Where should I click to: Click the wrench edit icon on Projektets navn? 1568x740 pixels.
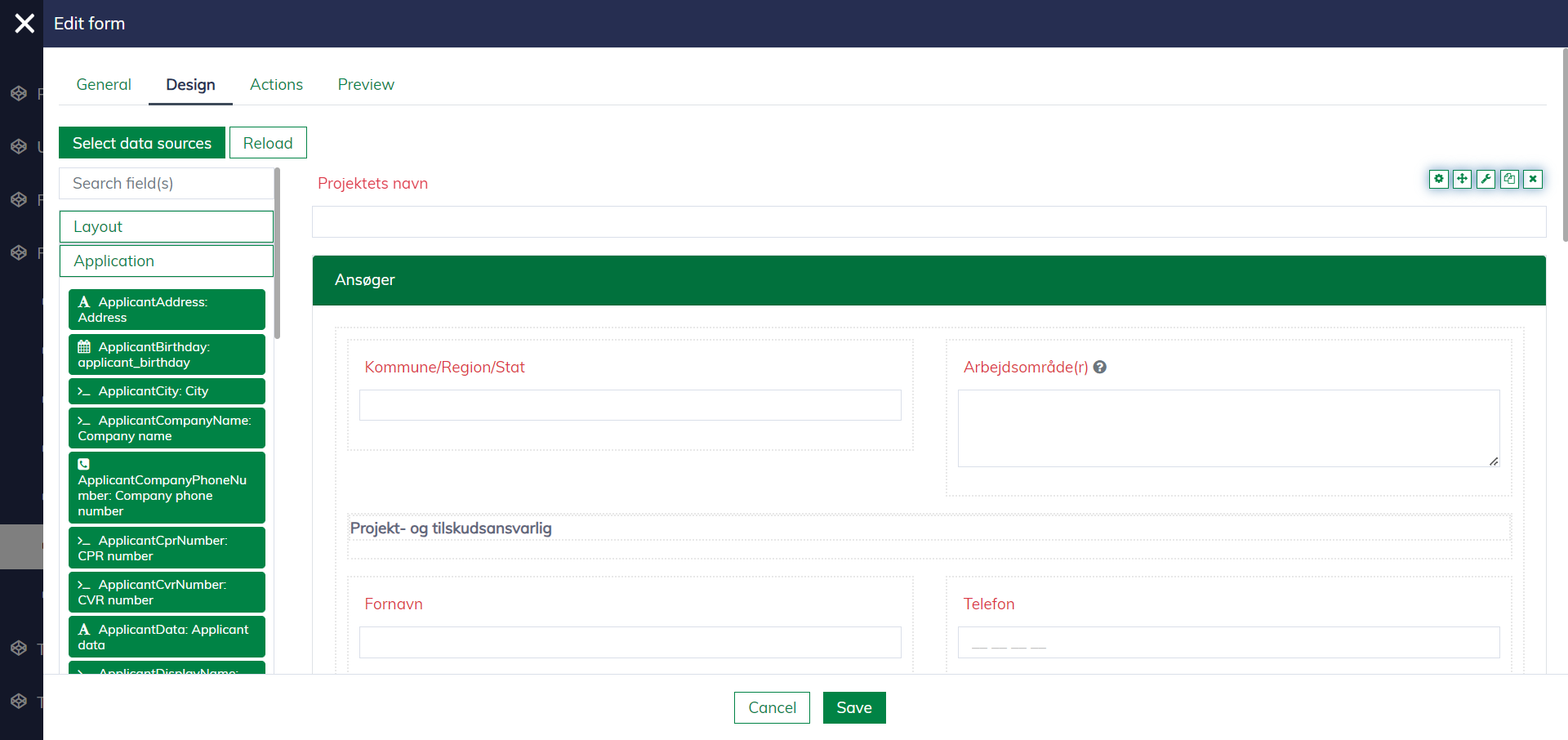pos(1486,179)
